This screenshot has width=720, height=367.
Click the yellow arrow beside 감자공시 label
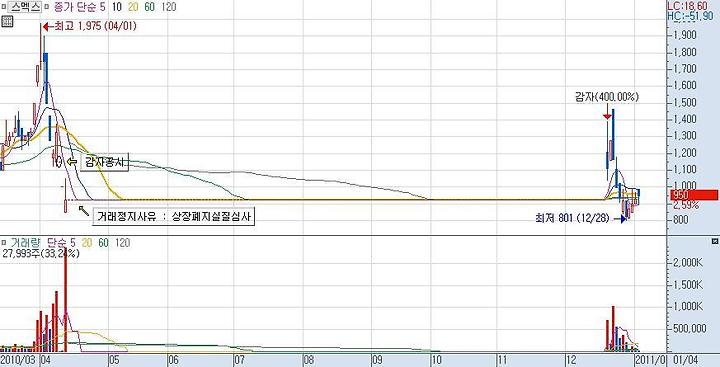point(72,162)
